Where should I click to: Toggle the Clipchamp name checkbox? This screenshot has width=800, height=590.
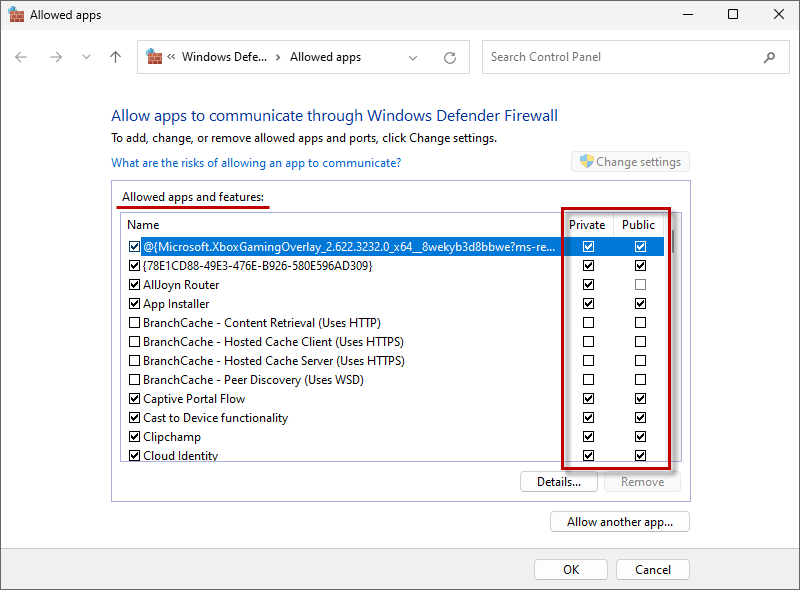pos(134,437)
